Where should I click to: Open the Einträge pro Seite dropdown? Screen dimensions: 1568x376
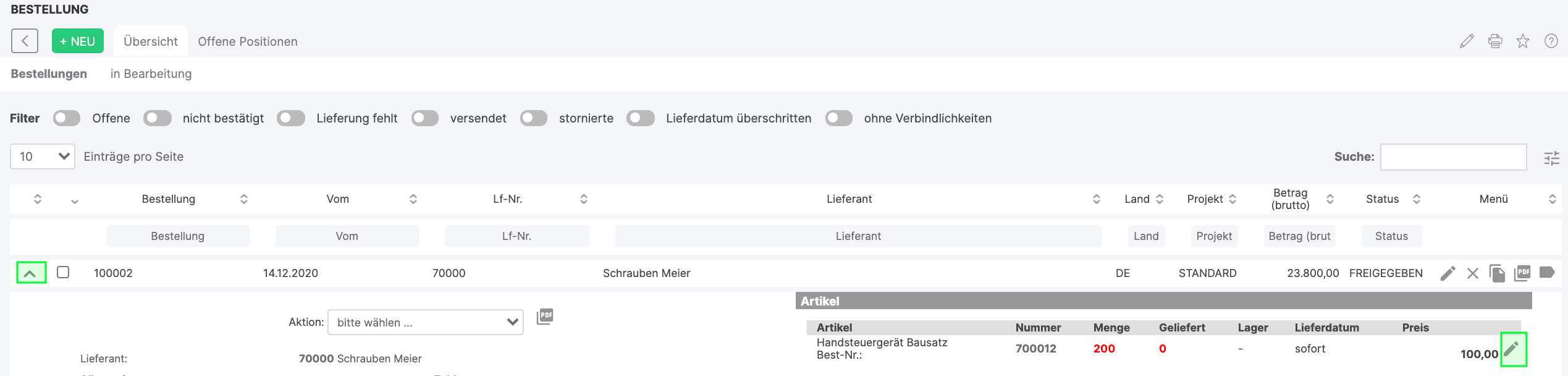[41, 156]
